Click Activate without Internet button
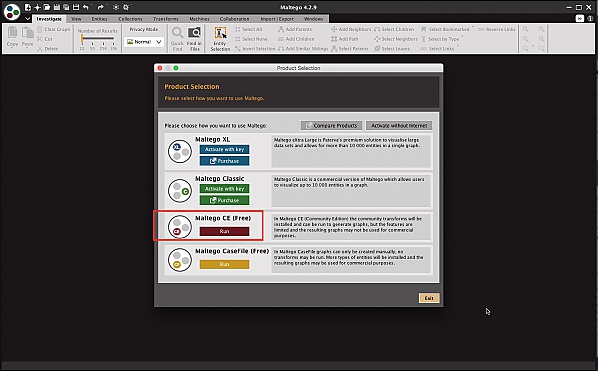598x371 pixels. (399, 125)
